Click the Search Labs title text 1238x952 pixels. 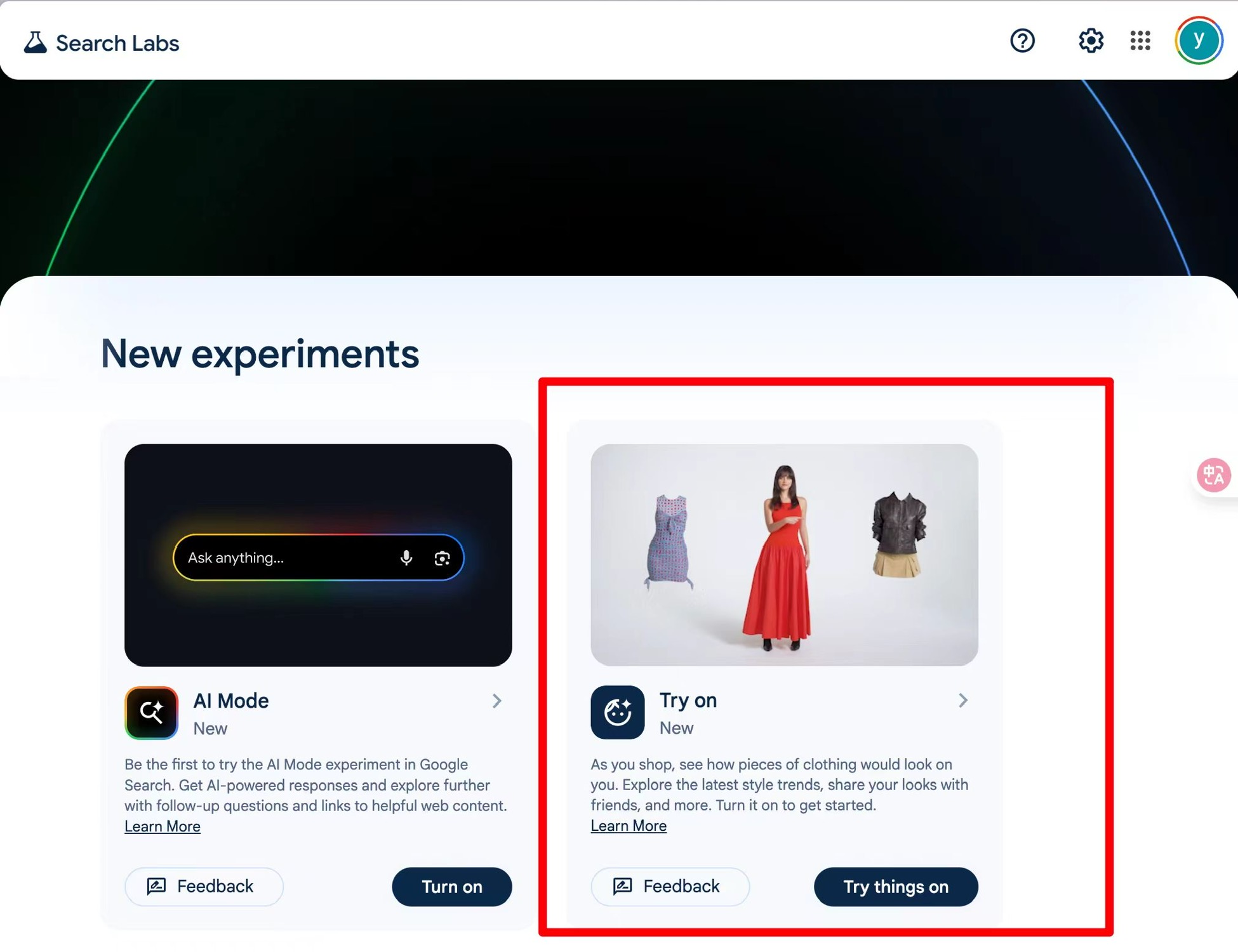[x=117, y=43]
